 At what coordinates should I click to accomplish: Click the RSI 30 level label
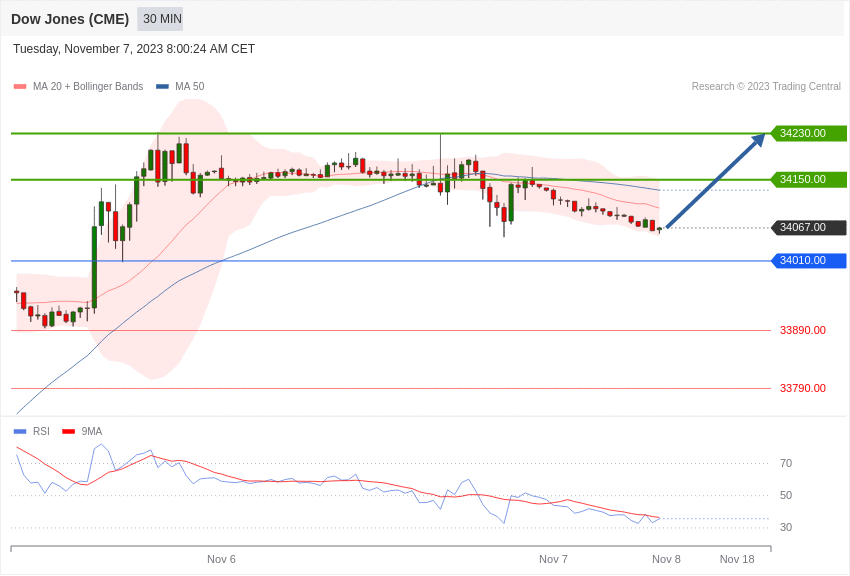tap(786, 528)
